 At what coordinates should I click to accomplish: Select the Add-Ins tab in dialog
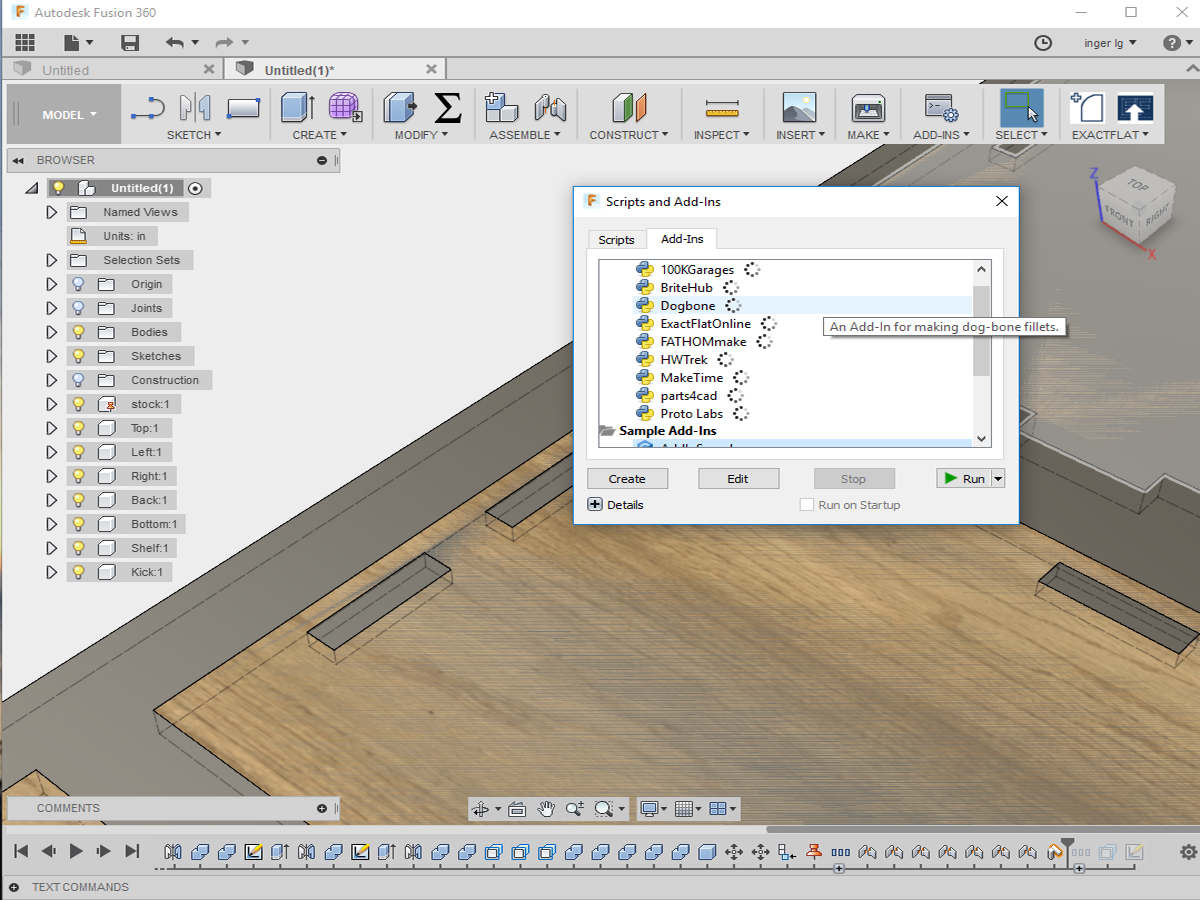tap(682, 239)
